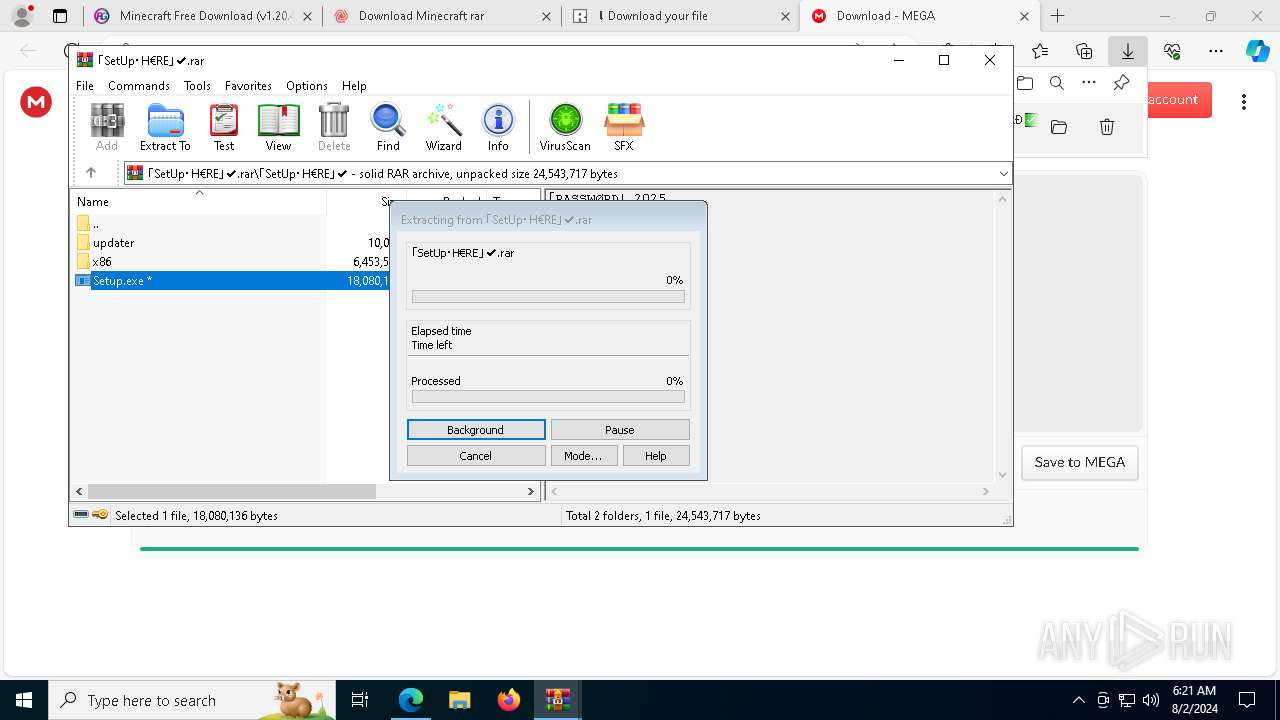Open a new browser tab
This screenshot has width=1280, height=720.
pos(1058,16)
